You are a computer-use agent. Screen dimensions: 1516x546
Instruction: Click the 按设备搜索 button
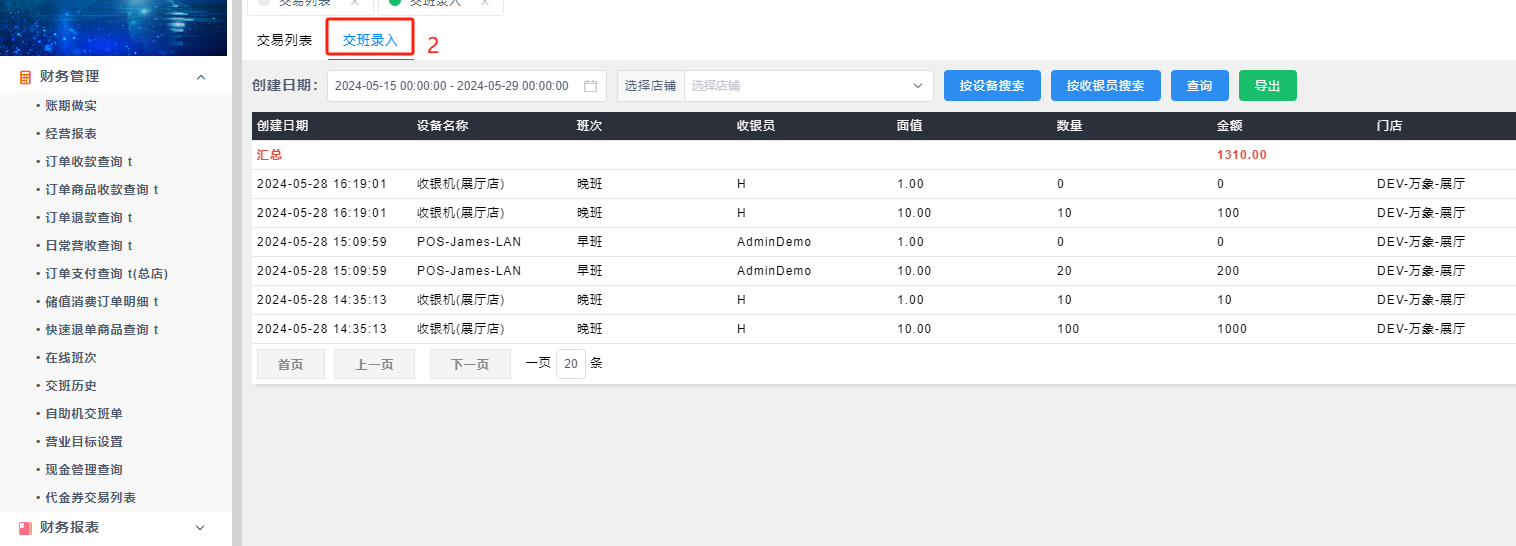tap(992, 86)
